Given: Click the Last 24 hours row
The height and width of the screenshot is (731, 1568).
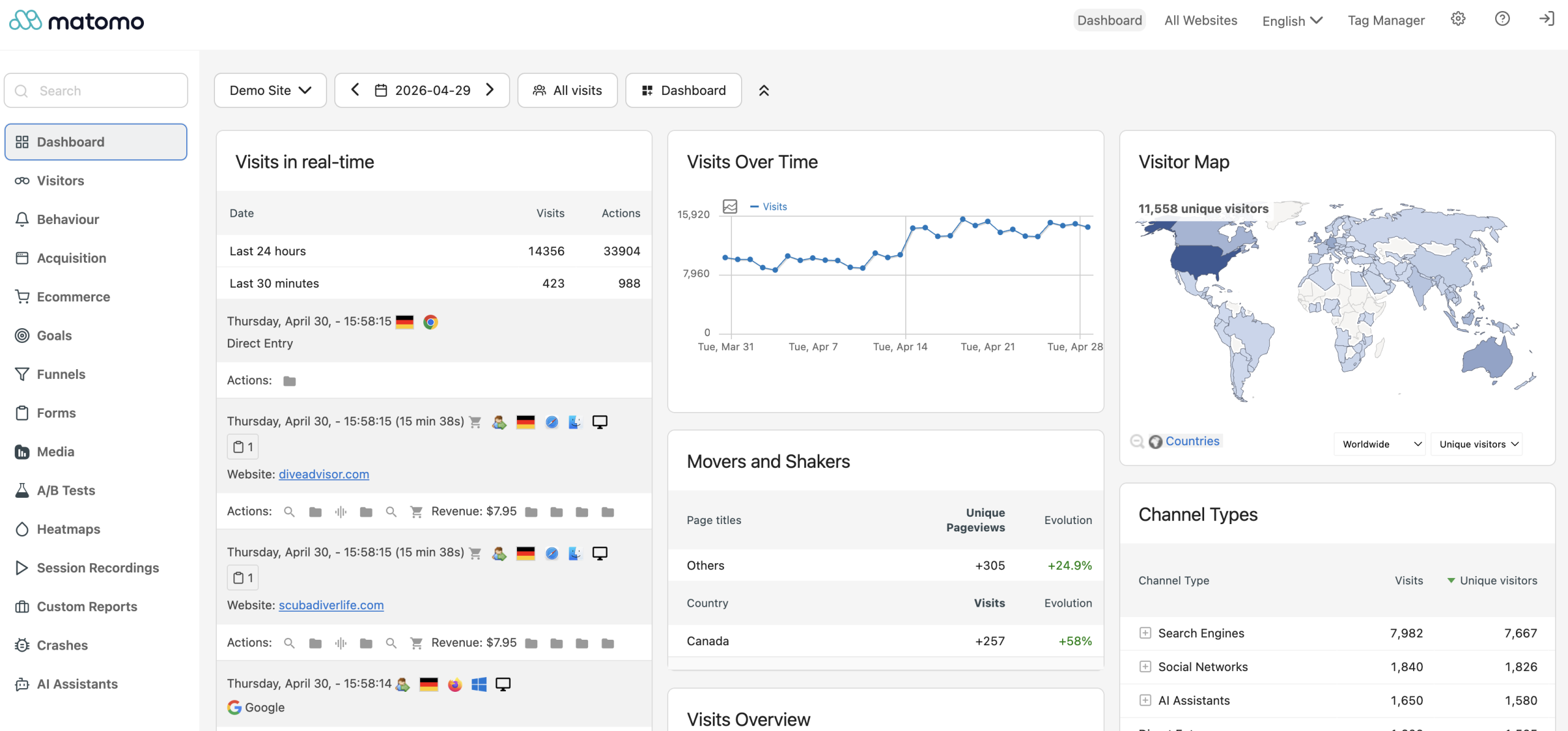Looking at the screenshot, I should click(434, 251).
